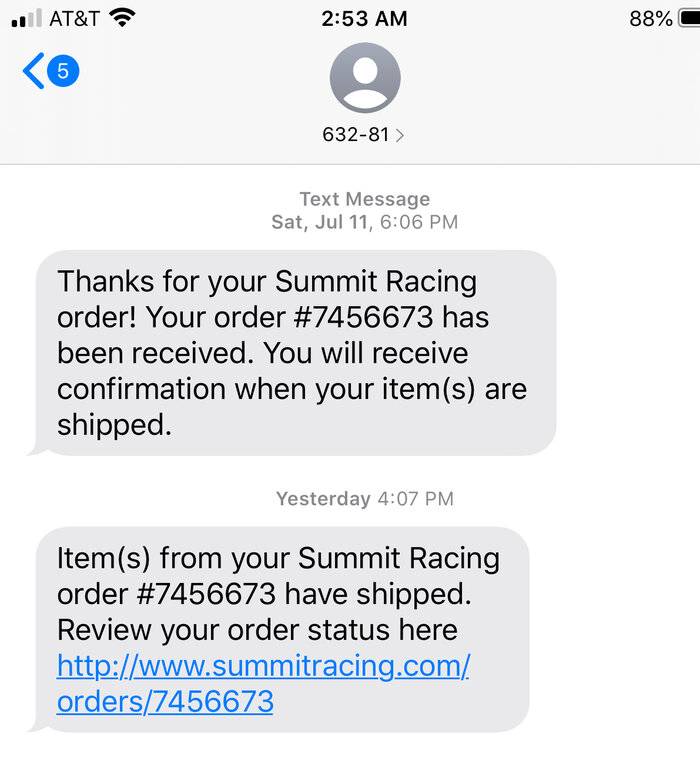Viewport: 700px width, 768px height.
Task: Tap the battery icon in status bar
Action: point(690,18)
